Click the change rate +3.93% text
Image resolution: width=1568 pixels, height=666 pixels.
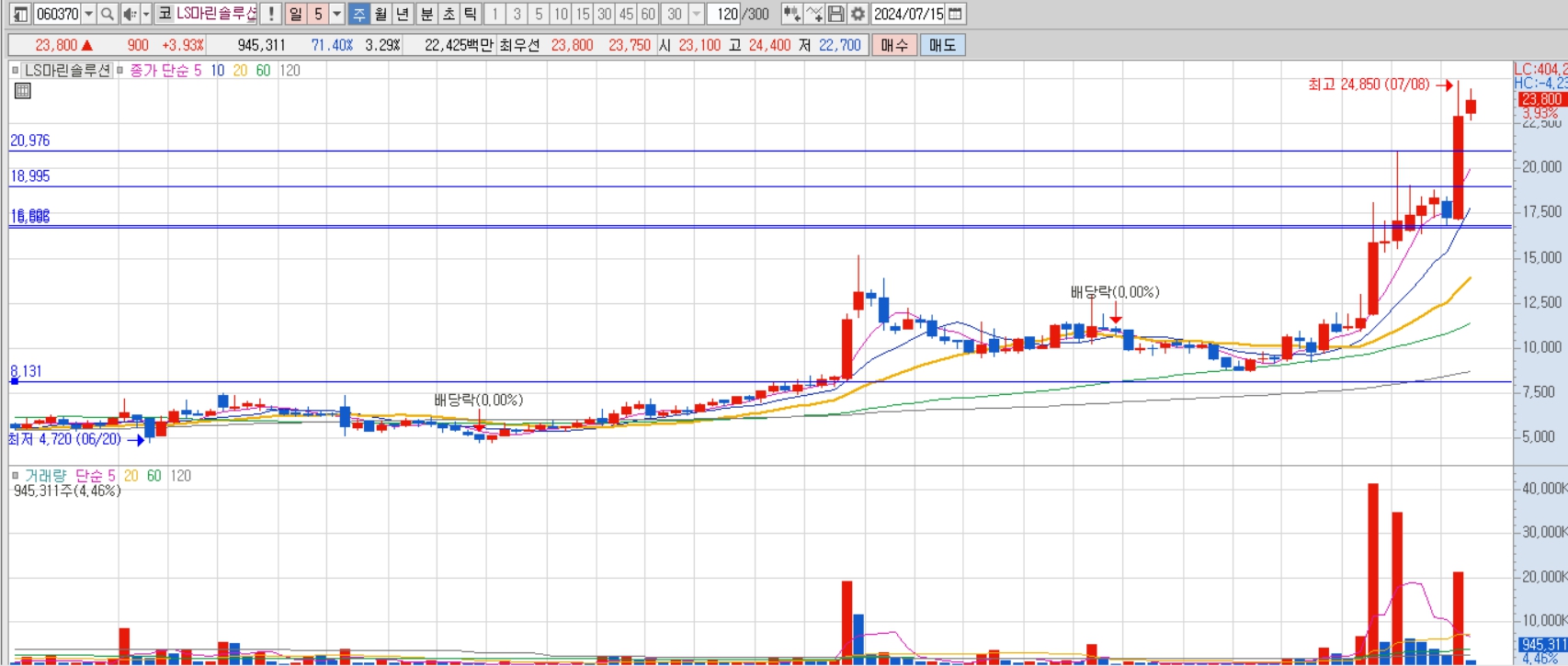point(183,45)
